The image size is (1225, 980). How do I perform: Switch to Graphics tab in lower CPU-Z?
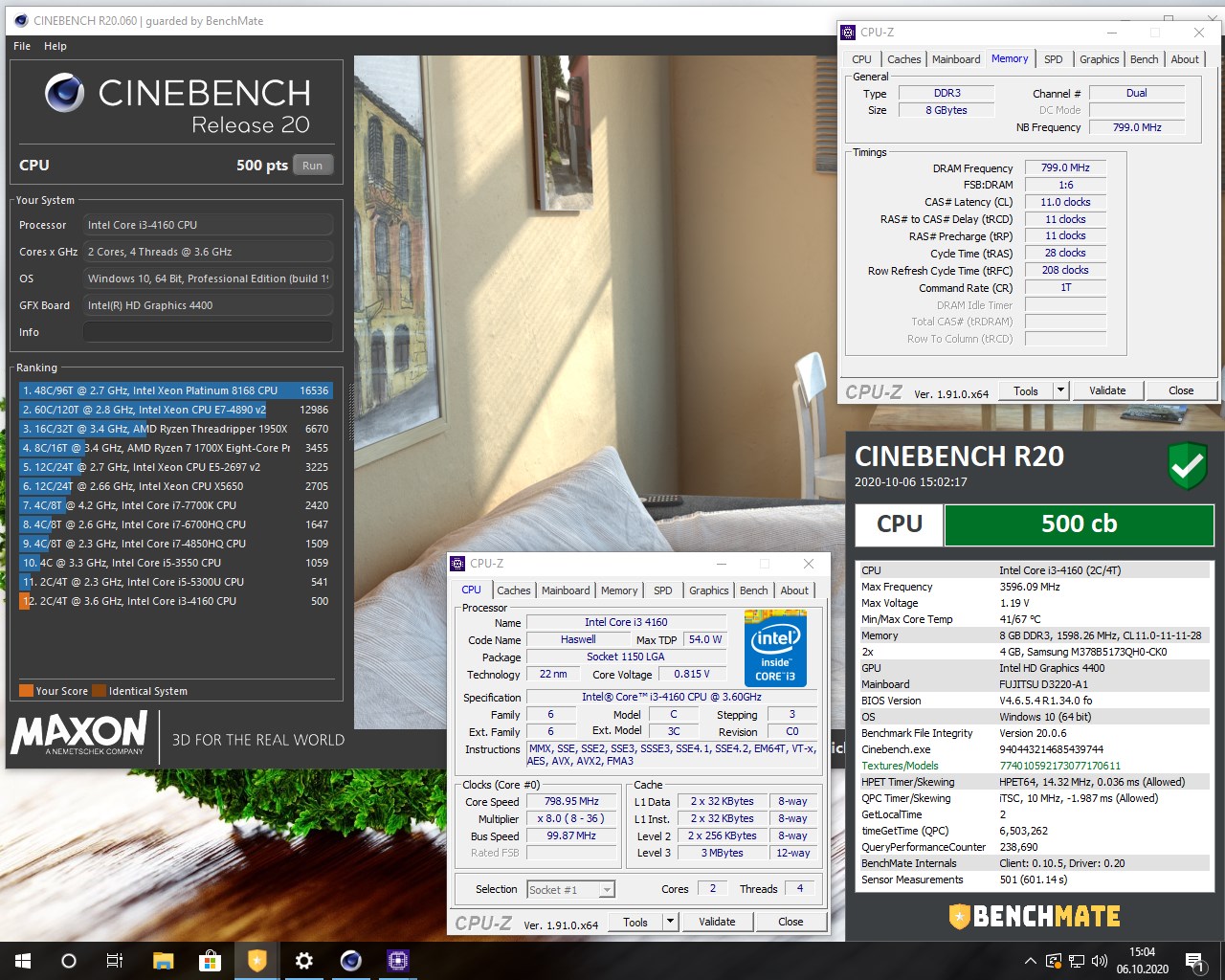pyautogui.click(x=709, y=590)
